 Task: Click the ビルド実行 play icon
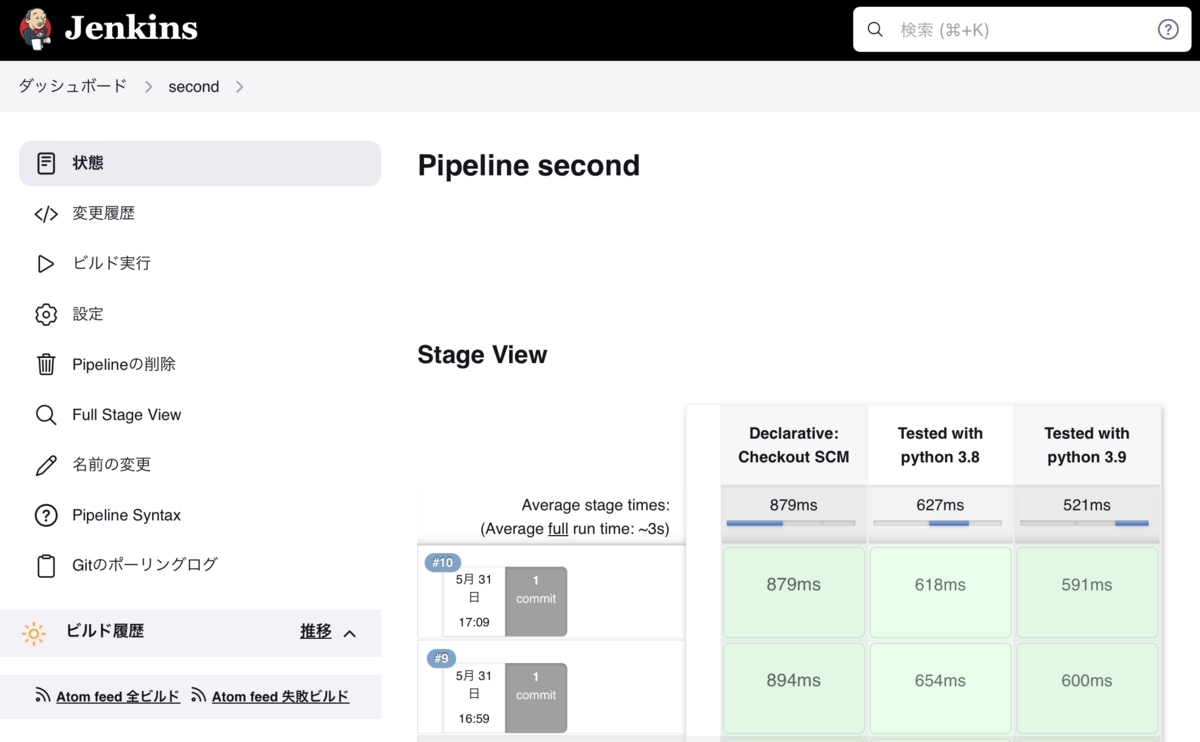(x=46, y=264)
